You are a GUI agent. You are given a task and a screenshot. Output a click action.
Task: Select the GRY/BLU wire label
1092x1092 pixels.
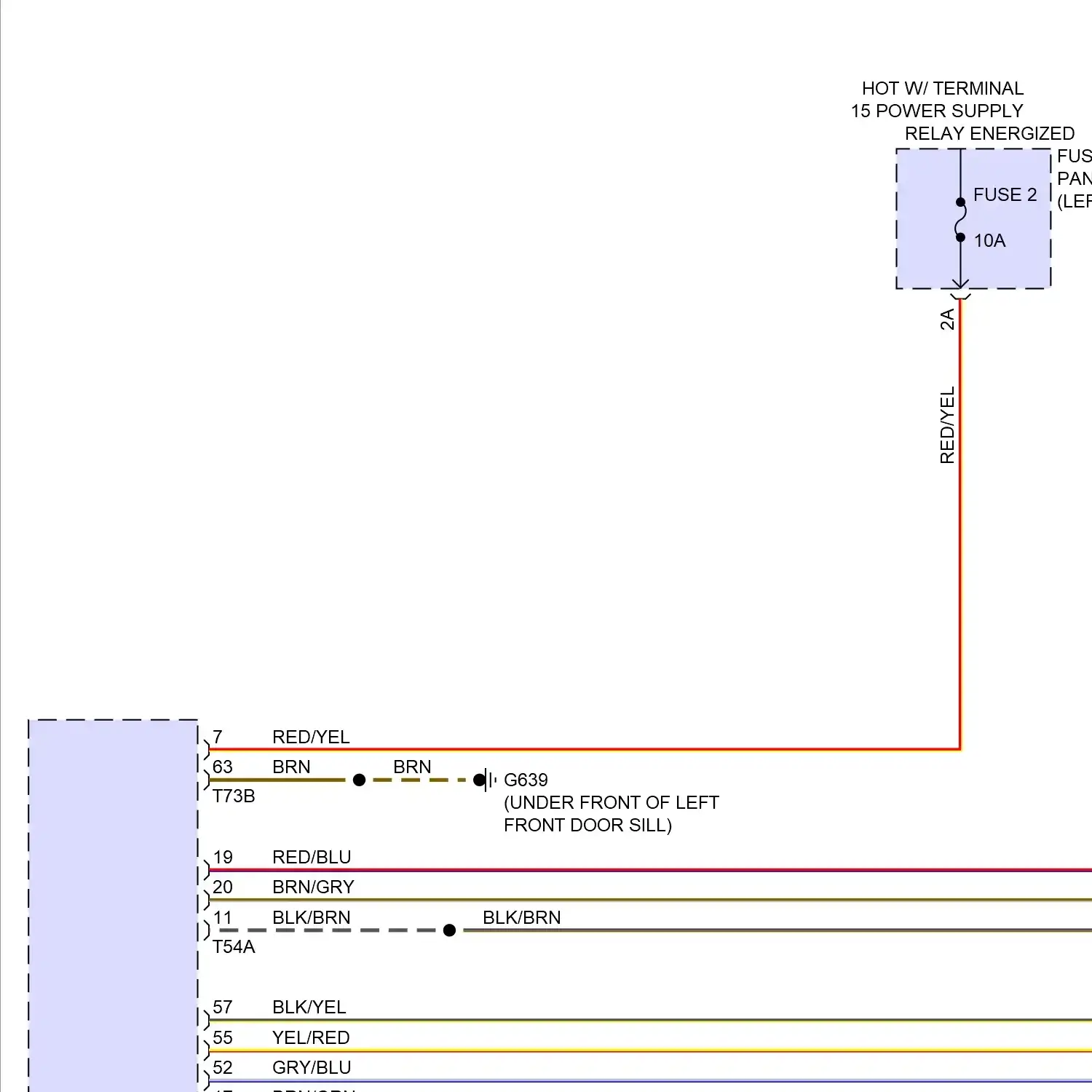pyautogui.click(x=312, y=1068)
